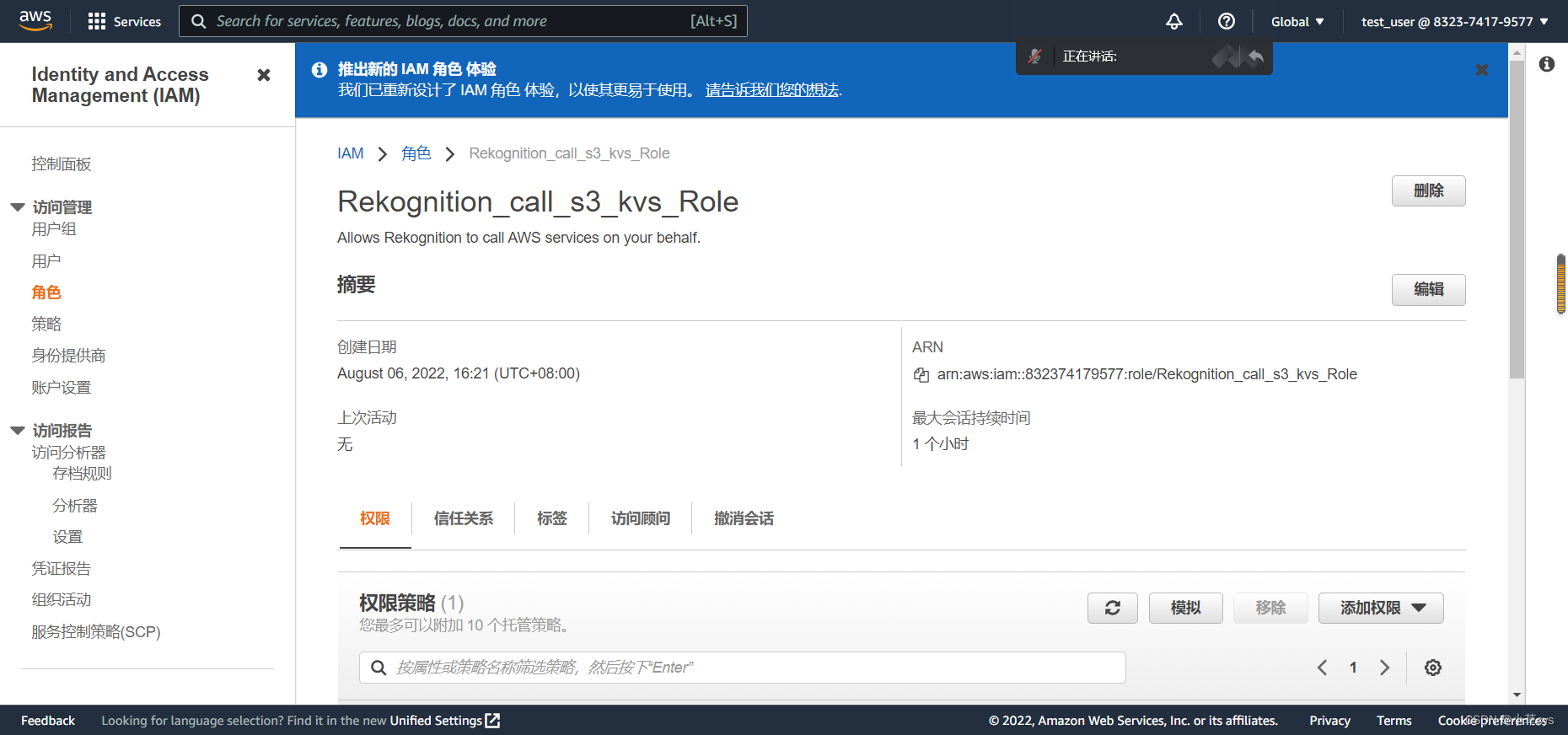Screen dimensions: 1568x735
Task: Select 角色 in sidebar
Action: click(x=46, y=292)
